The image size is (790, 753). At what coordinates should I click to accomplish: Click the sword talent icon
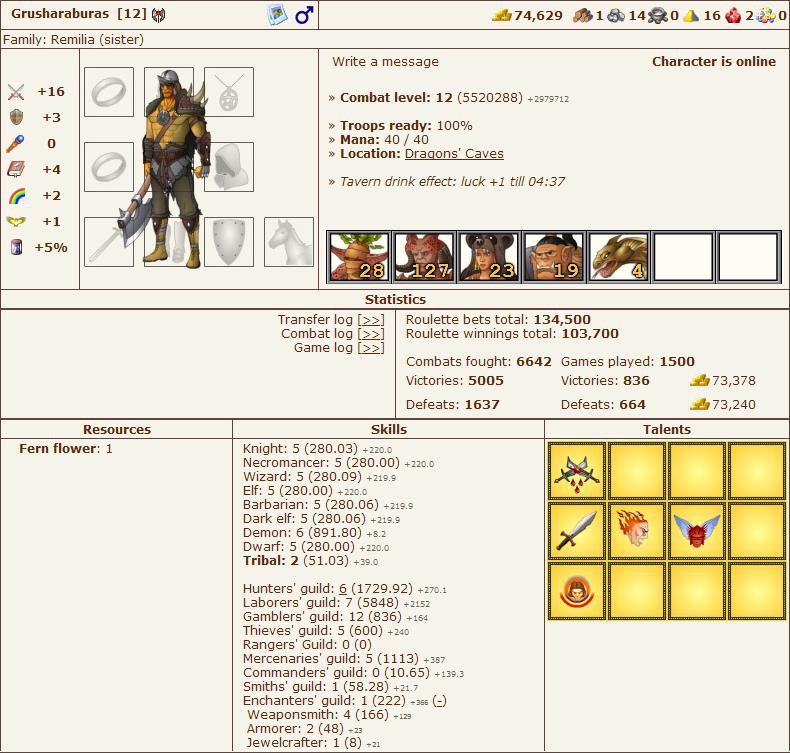(577, 531)
